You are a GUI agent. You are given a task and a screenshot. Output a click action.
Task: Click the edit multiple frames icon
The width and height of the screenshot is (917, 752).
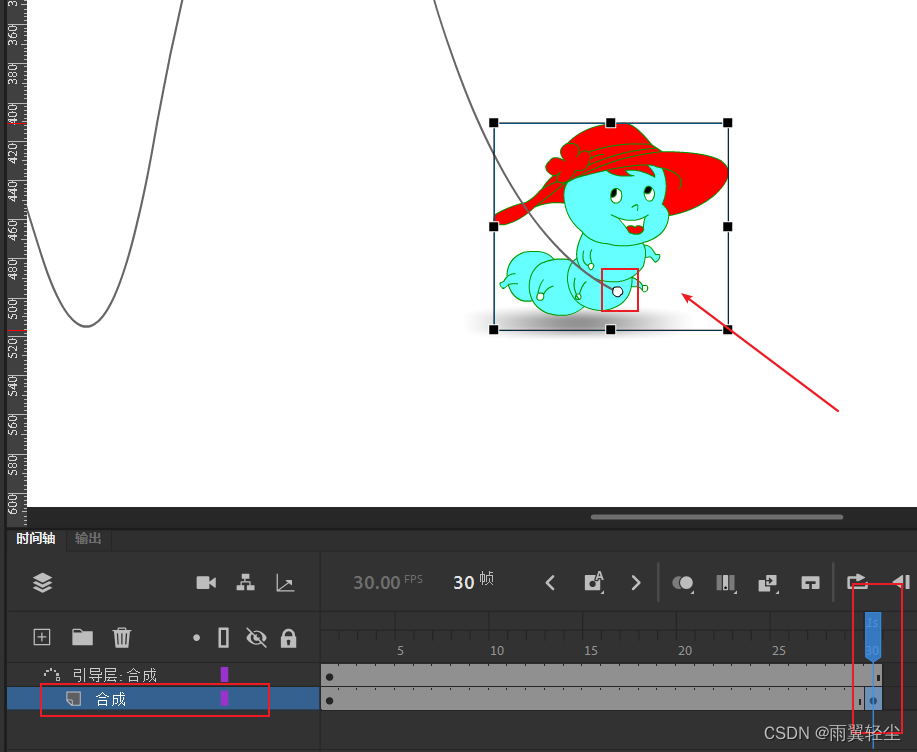coord(726,583)
